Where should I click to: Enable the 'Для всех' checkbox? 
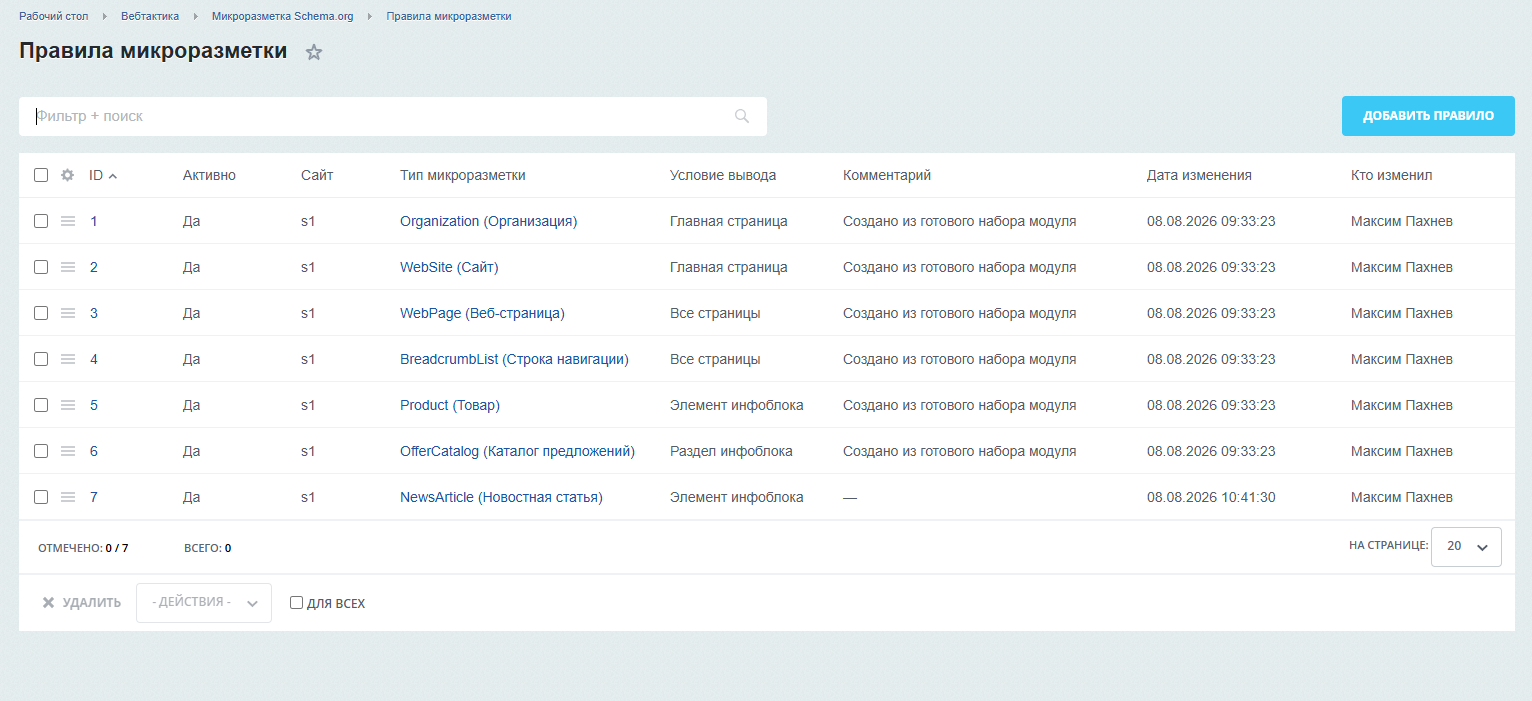[296, 603]
